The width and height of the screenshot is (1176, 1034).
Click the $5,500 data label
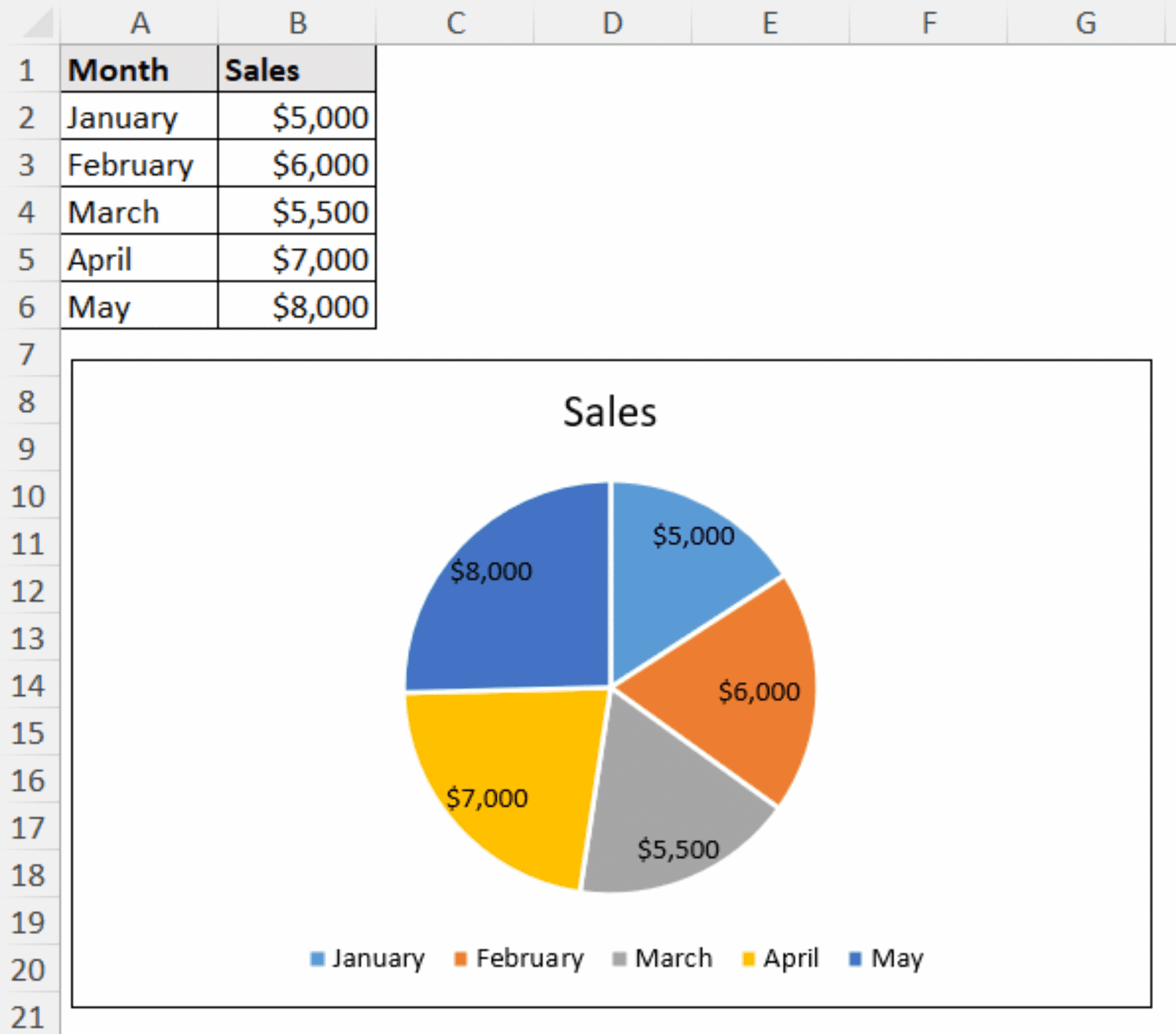pos(677,849)
